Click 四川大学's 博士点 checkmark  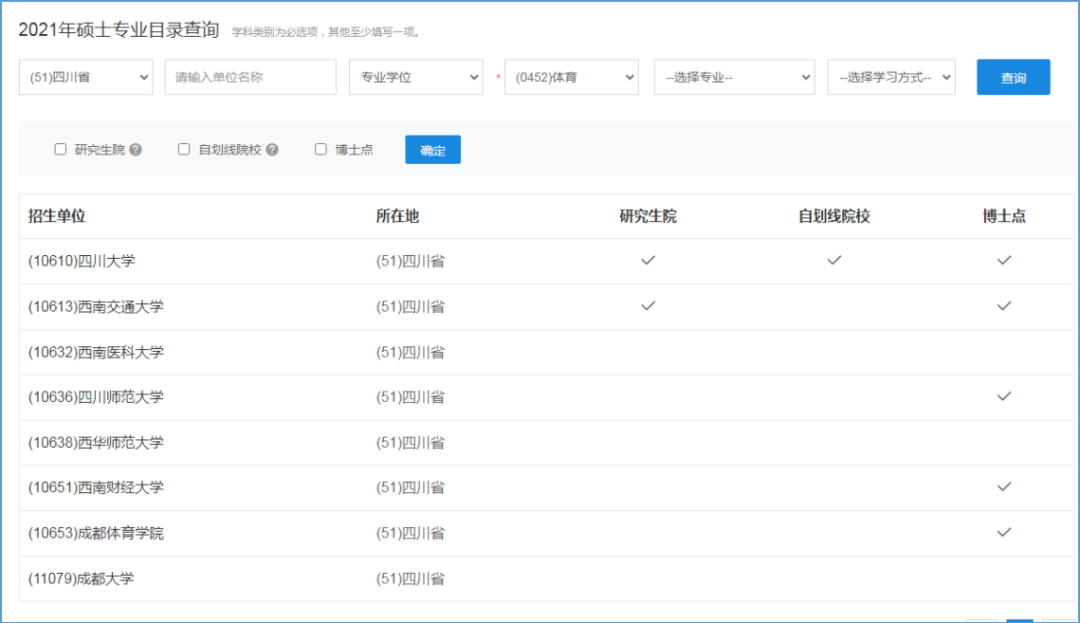pyautogui.click(x=1004, y=260)
